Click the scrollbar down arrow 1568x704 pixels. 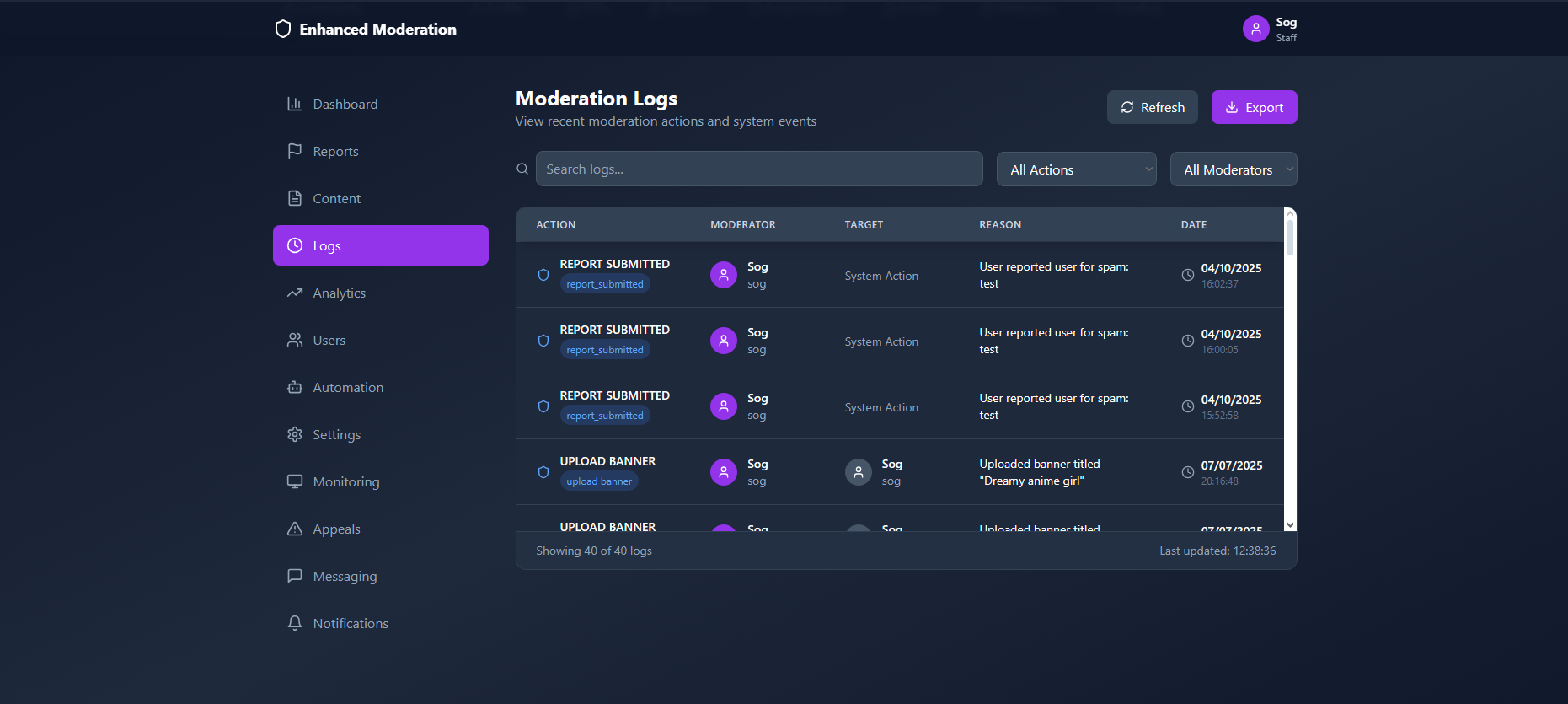pos(1290,525)
